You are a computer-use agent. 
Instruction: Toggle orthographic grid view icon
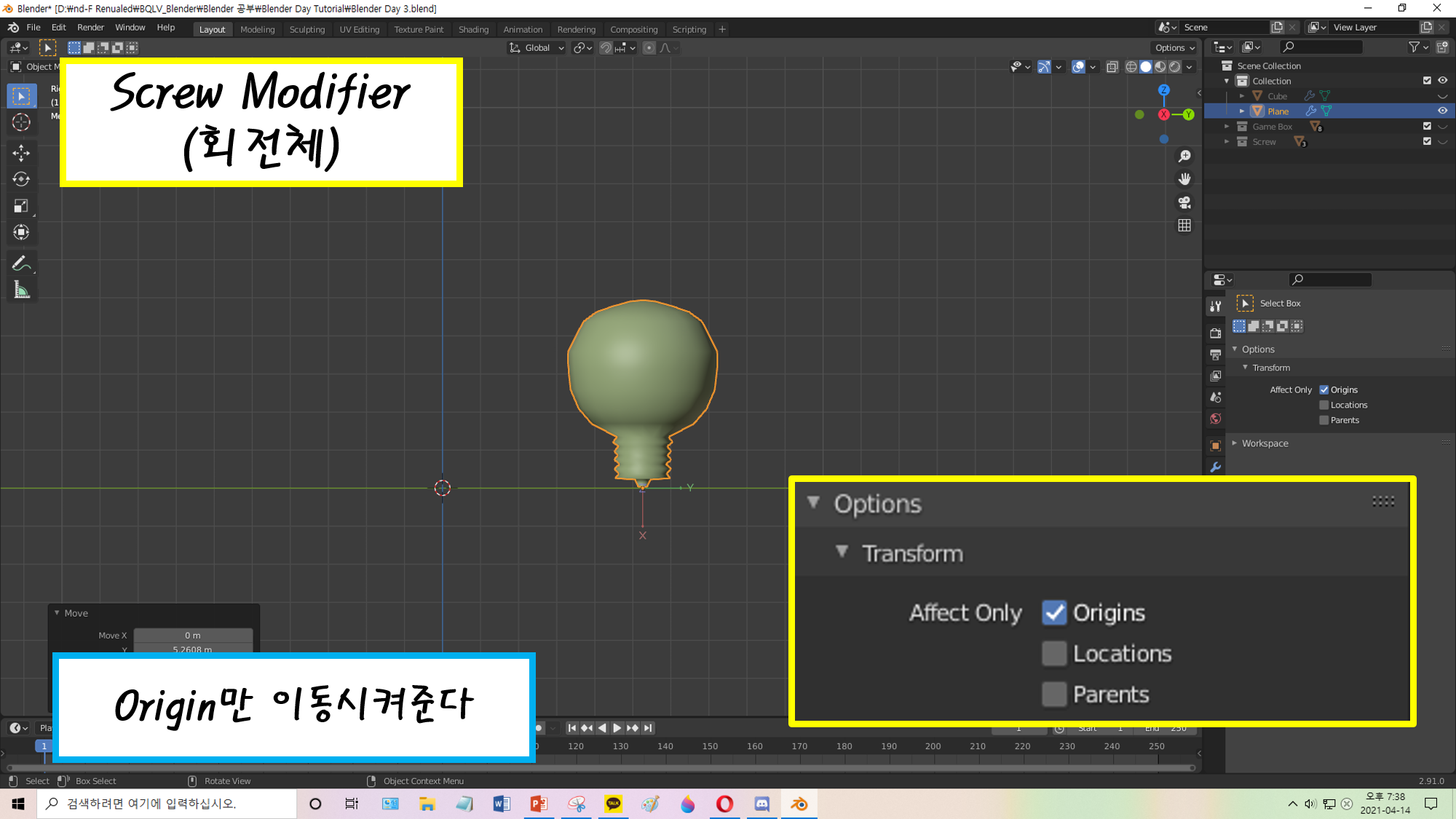[x=1184, y=226]
